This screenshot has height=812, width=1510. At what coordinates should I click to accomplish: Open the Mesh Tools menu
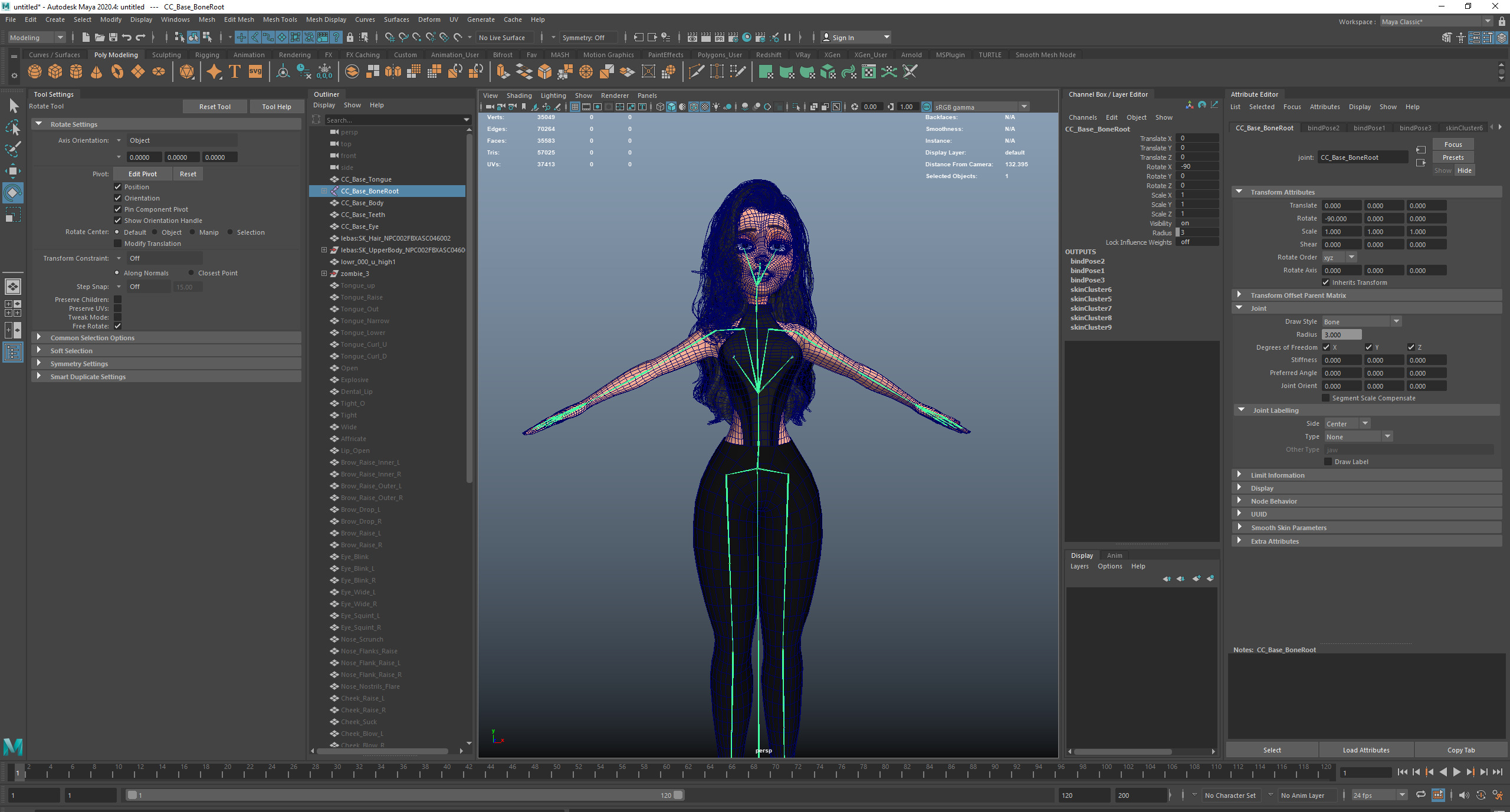pyautogui.click(x=280, y=19)
